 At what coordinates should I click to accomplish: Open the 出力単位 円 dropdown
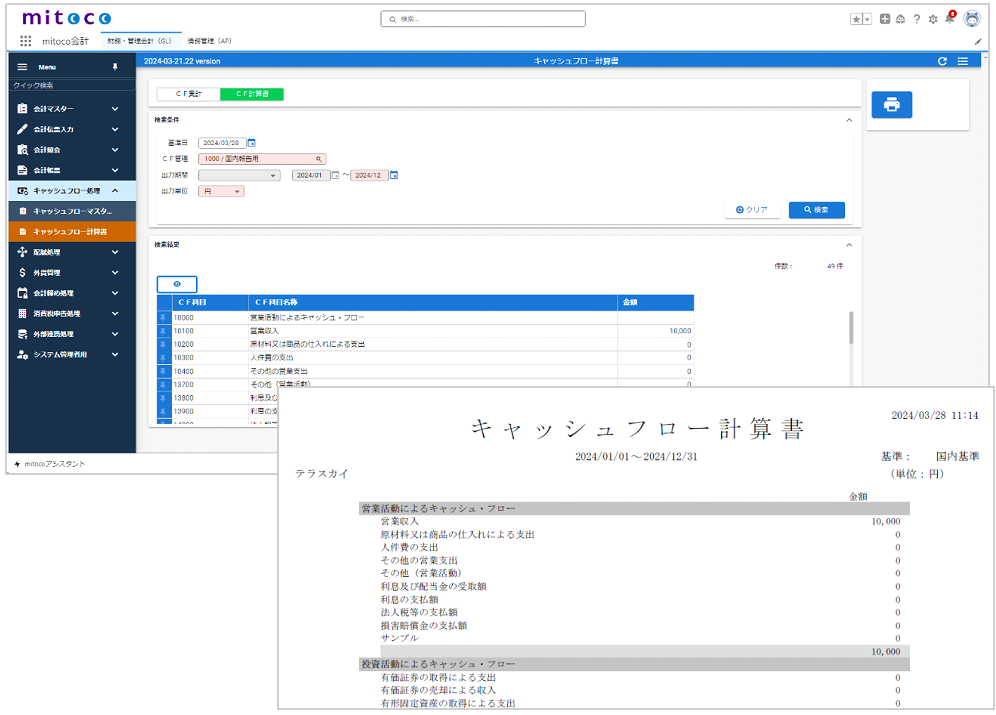pyautogui.click(x=221, y=191)
